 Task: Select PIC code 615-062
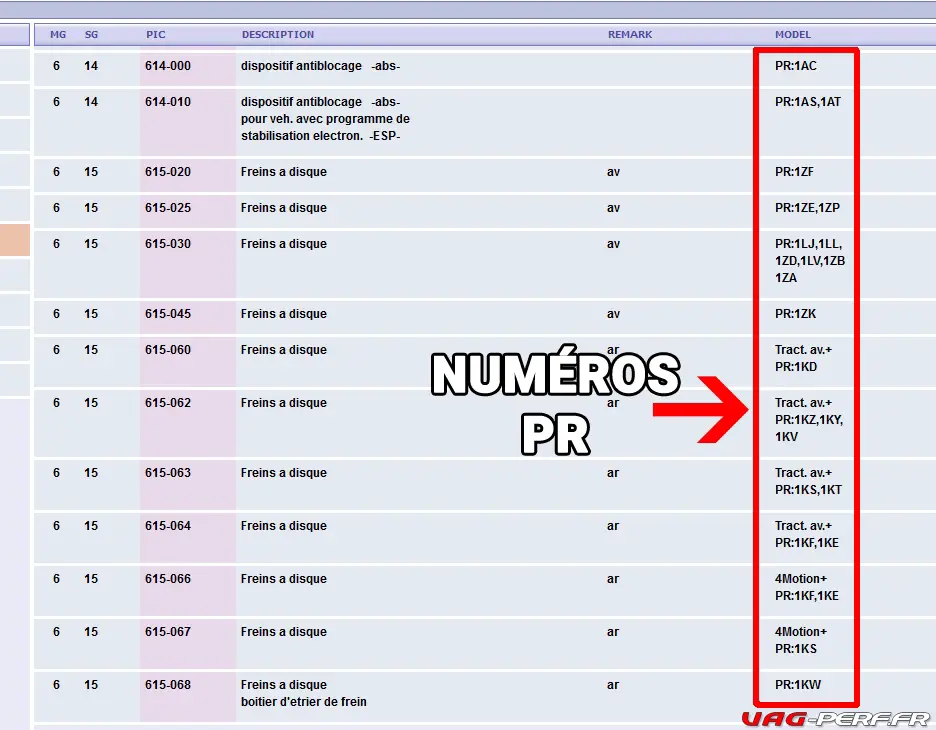[x=168, y=403]
